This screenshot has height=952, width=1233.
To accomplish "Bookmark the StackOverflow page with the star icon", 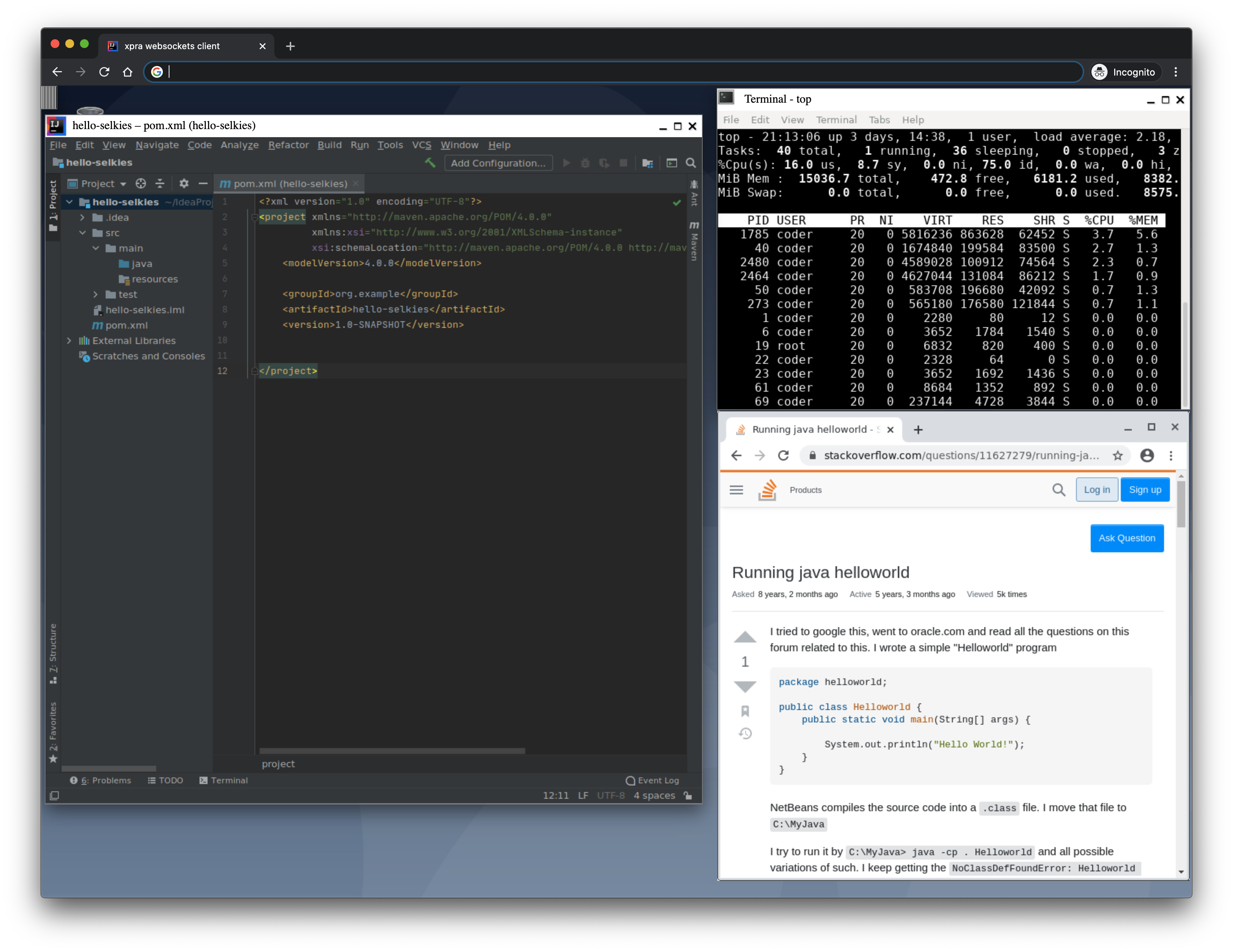I will point(1117,456).
